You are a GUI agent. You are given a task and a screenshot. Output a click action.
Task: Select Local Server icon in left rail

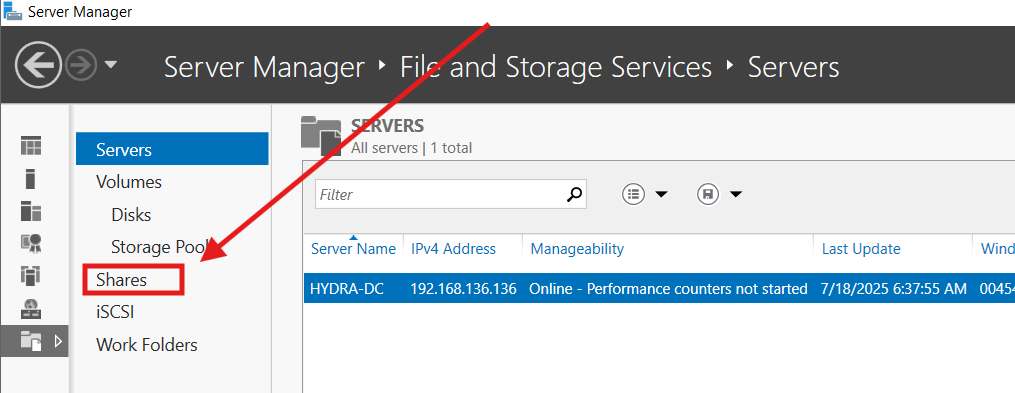point(30,178)
